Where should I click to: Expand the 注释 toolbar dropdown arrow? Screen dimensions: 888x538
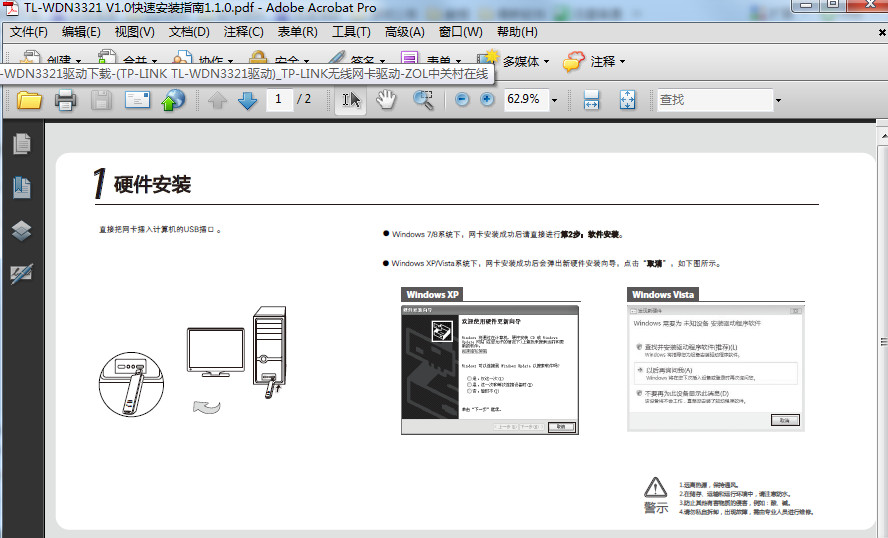coord(622,61)
